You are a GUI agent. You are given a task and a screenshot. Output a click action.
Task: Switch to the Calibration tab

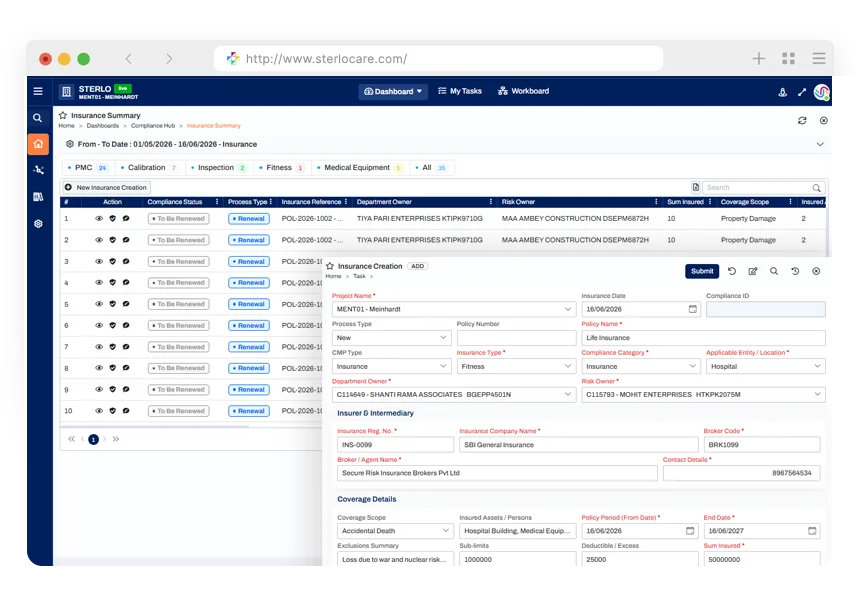click(x=149, y=168)
